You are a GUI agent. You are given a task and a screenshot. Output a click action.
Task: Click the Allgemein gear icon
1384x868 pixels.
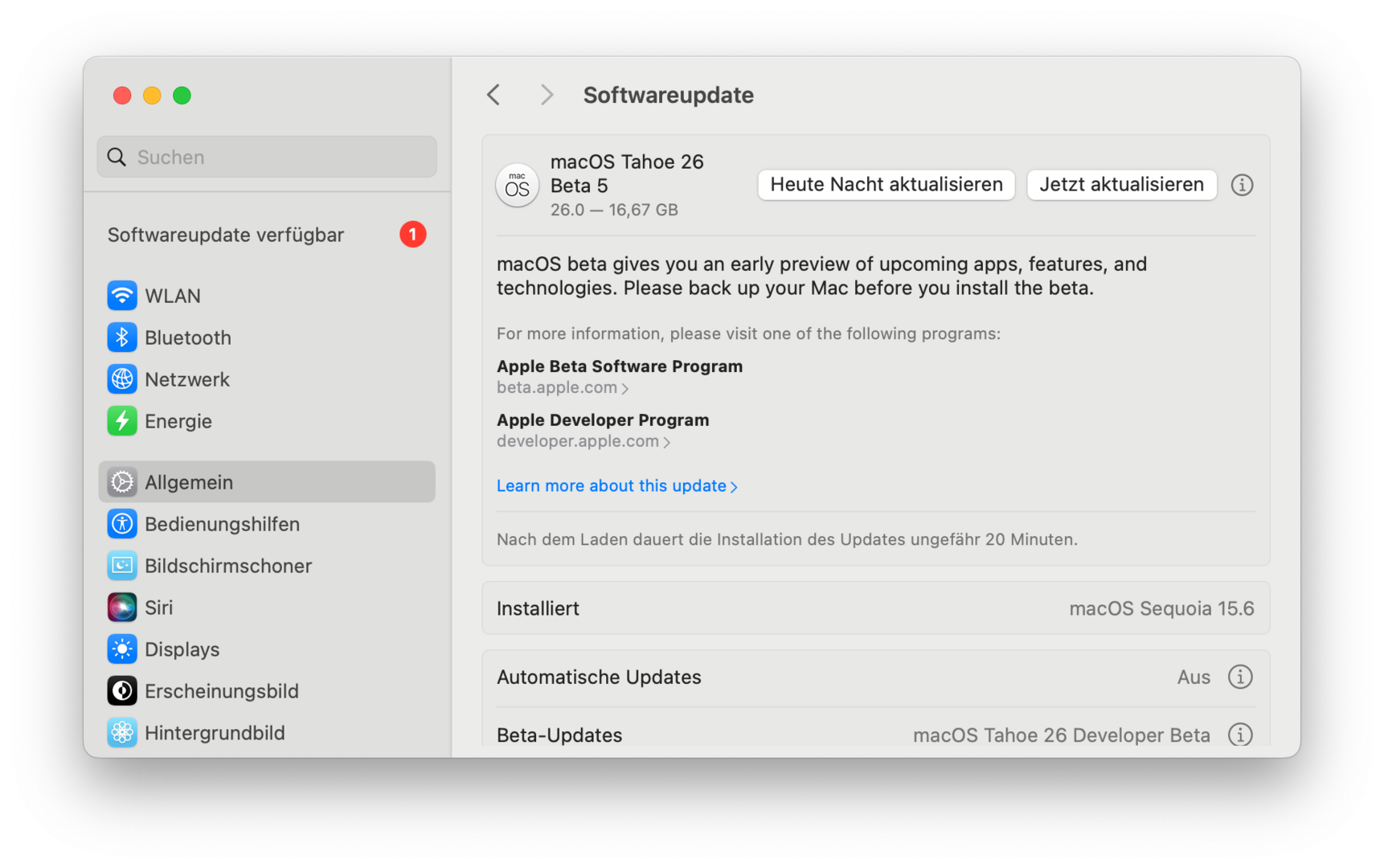click(x=122, y=482)
